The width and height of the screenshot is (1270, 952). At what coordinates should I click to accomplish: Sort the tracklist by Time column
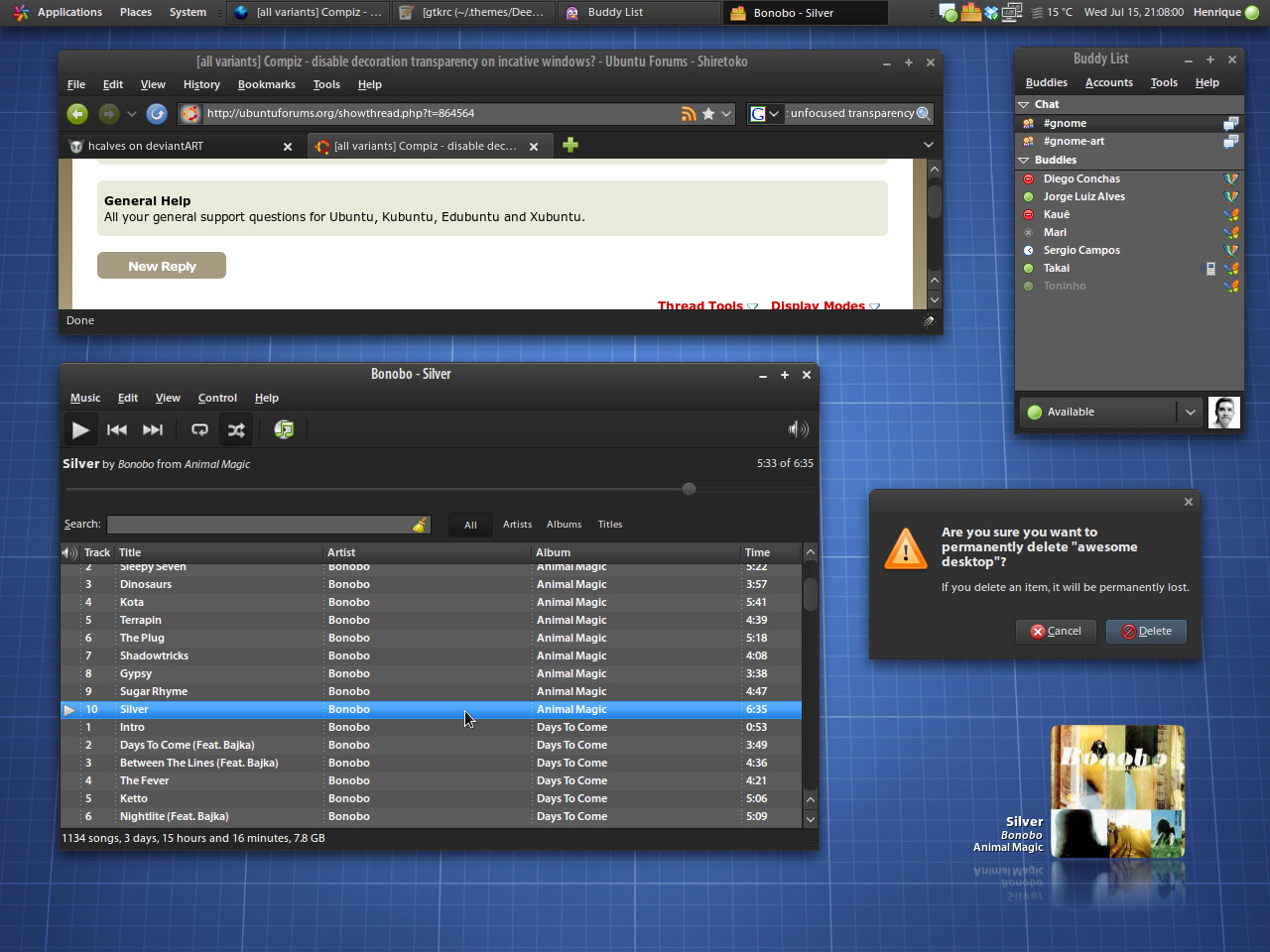point(771,552)
